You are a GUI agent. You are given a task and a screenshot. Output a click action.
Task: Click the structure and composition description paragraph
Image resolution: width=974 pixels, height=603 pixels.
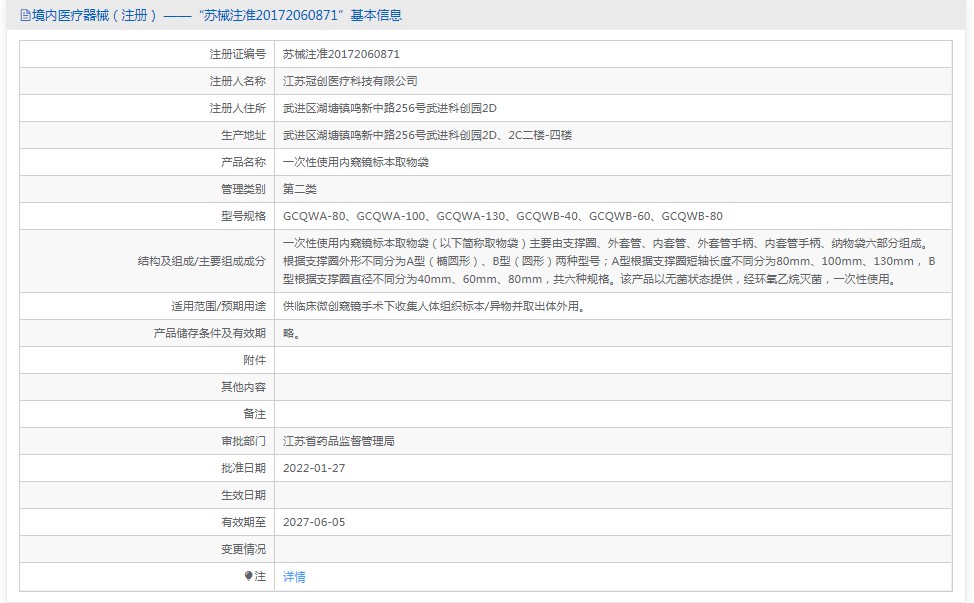pos(610,261)
